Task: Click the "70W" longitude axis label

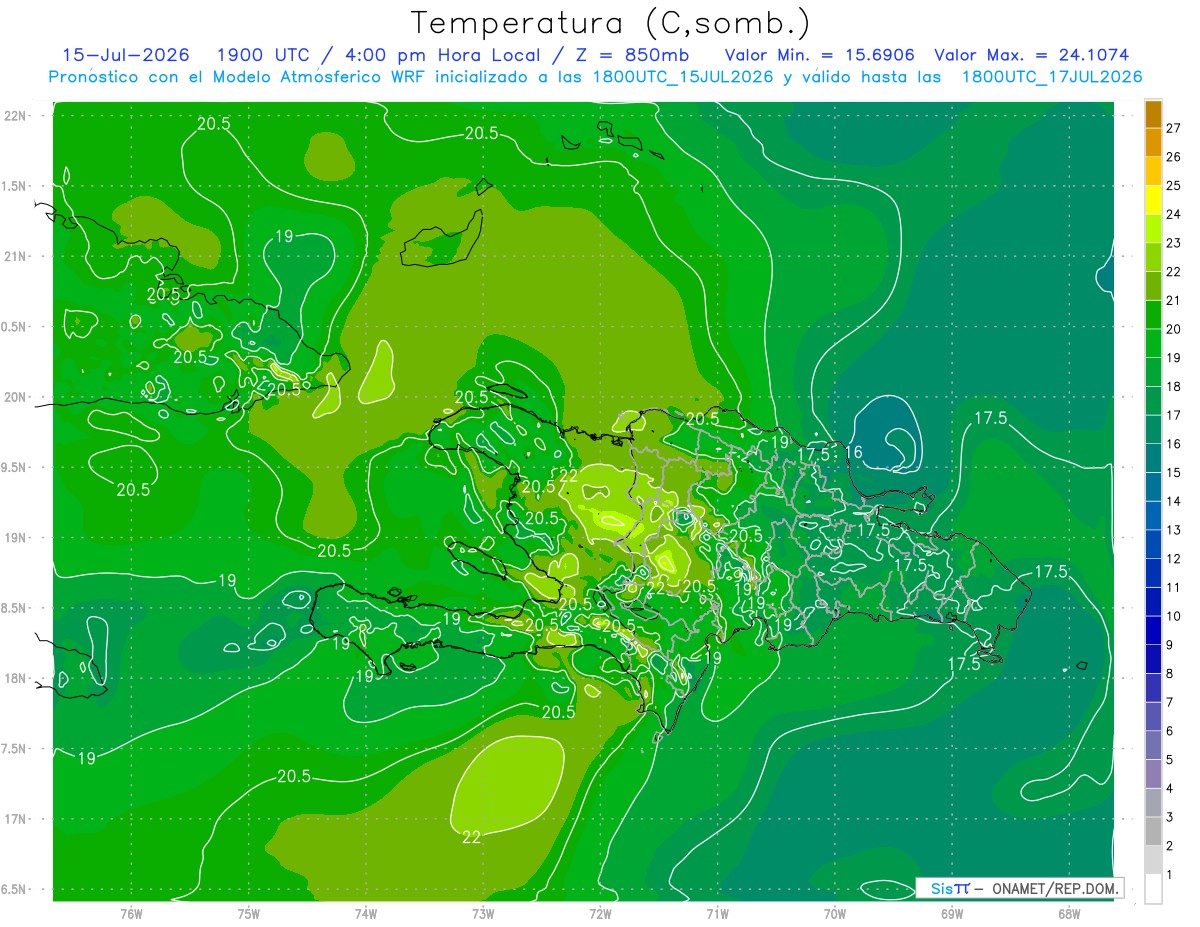Action: [x=835, y=914]
